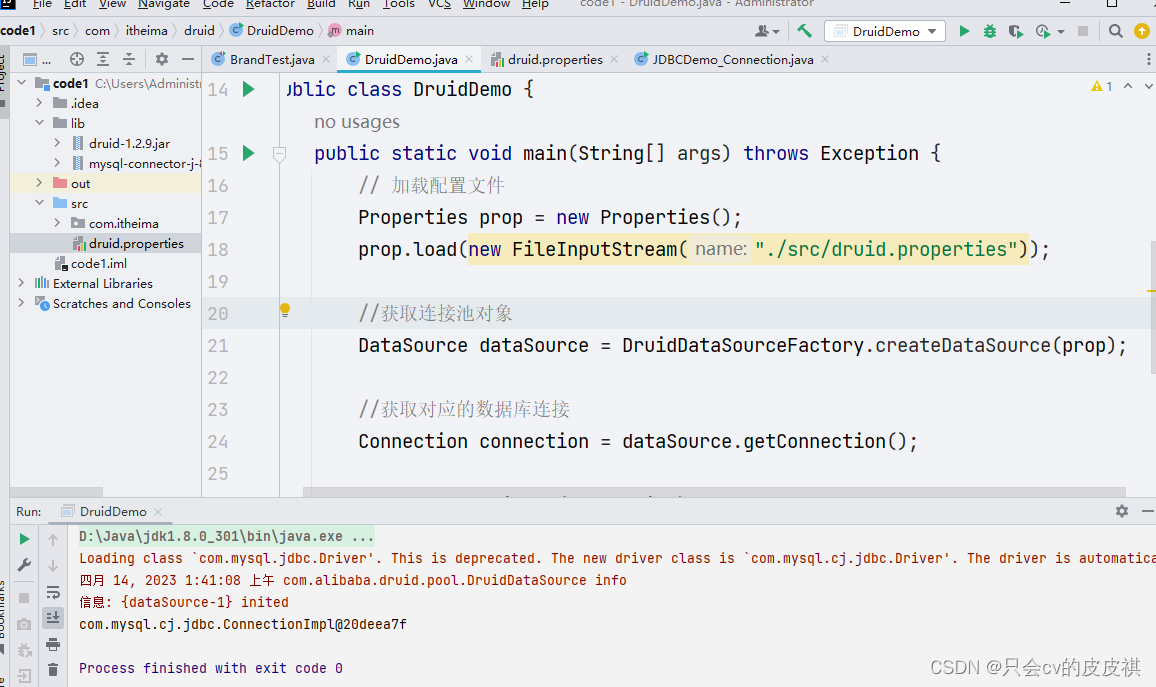This screenshot has width=1156, height=687.
Task: Toggle soft-wrap in the Run console
Action: pyautogui.click(x=53, y=592)
